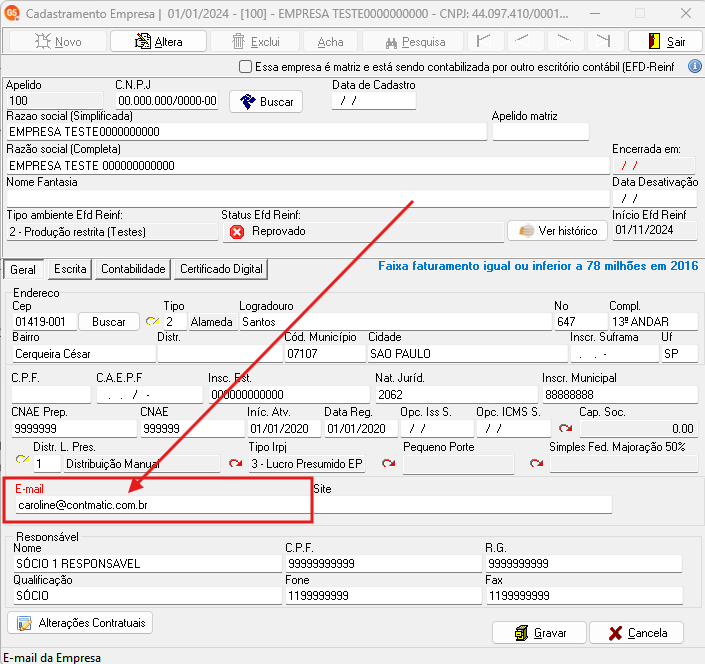Click red arrow beside Pequeno Porte
Screen dimensions: 705x664
(x=388, y=463)
